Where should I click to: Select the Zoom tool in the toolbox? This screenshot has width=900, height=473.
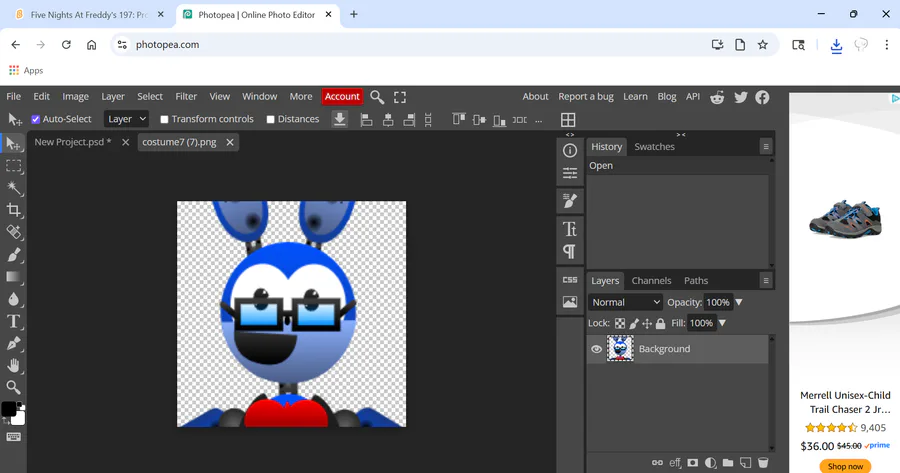pos(13,387)
